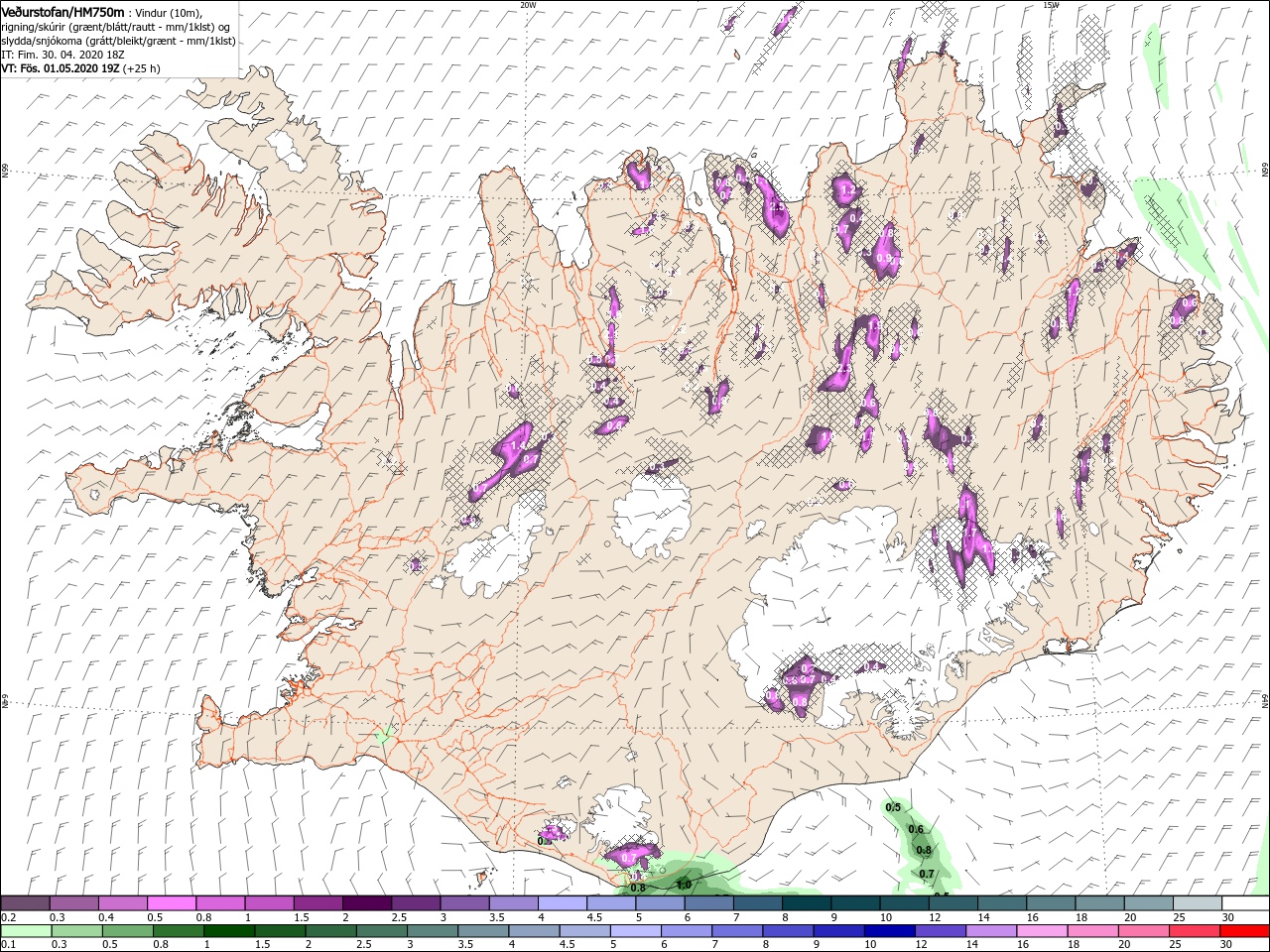Click the pale green 0.1 swatch in bottom legend
Image resolution: width=1270 pixels, height=952 pixels.
point(26,931)
